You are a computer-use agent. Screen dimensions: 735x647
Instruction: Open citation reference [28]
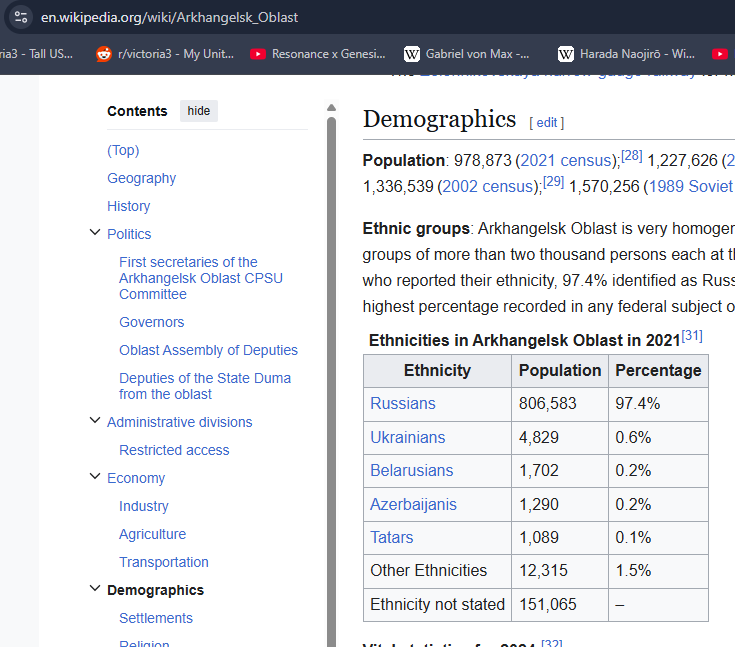(631, 156)
